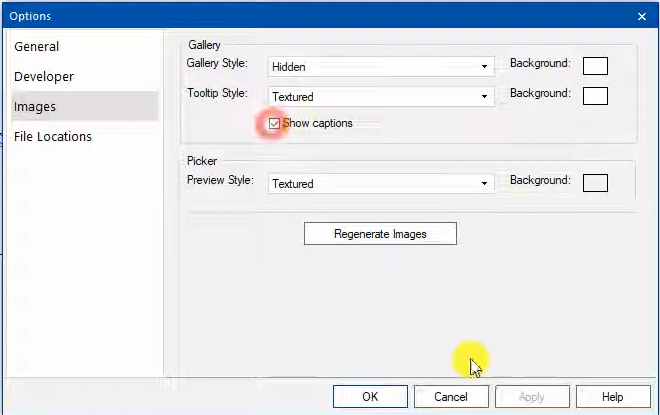Click the Regenerate Images button
660x415 pixels.
pyautogui.click(x=380, y=234)
